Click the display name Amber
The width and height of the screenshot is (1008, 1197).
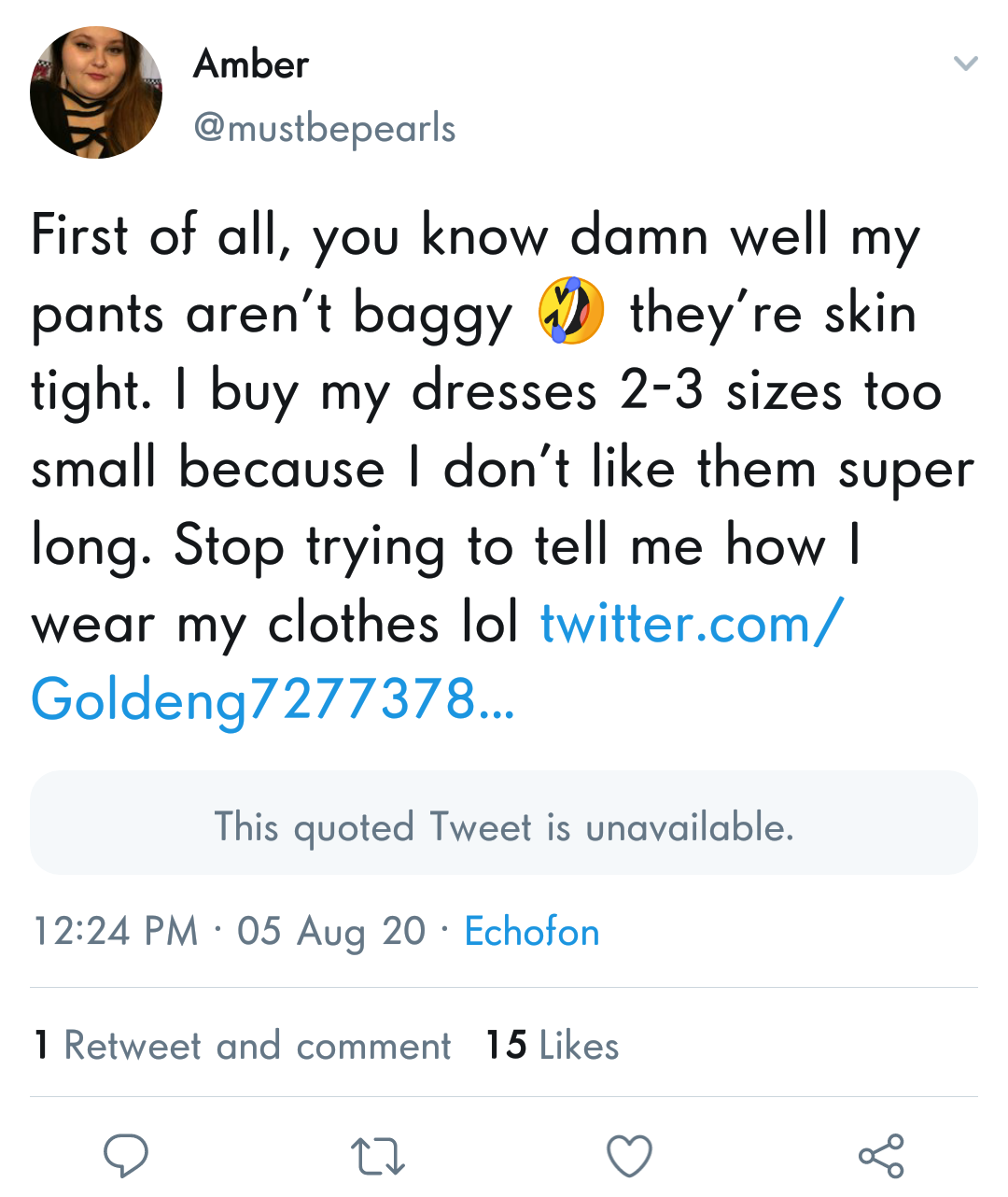(251, 64)
